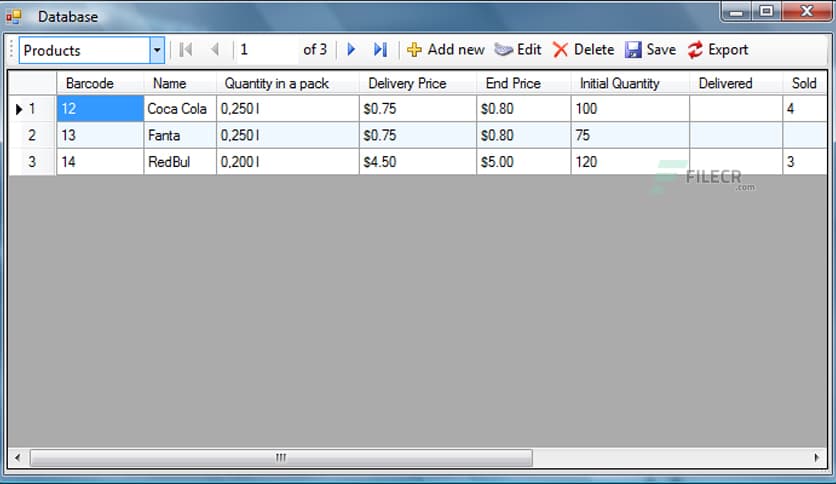Open the Products table dropdown
Viewport: 836px width, 484px height.
(157, 50)
